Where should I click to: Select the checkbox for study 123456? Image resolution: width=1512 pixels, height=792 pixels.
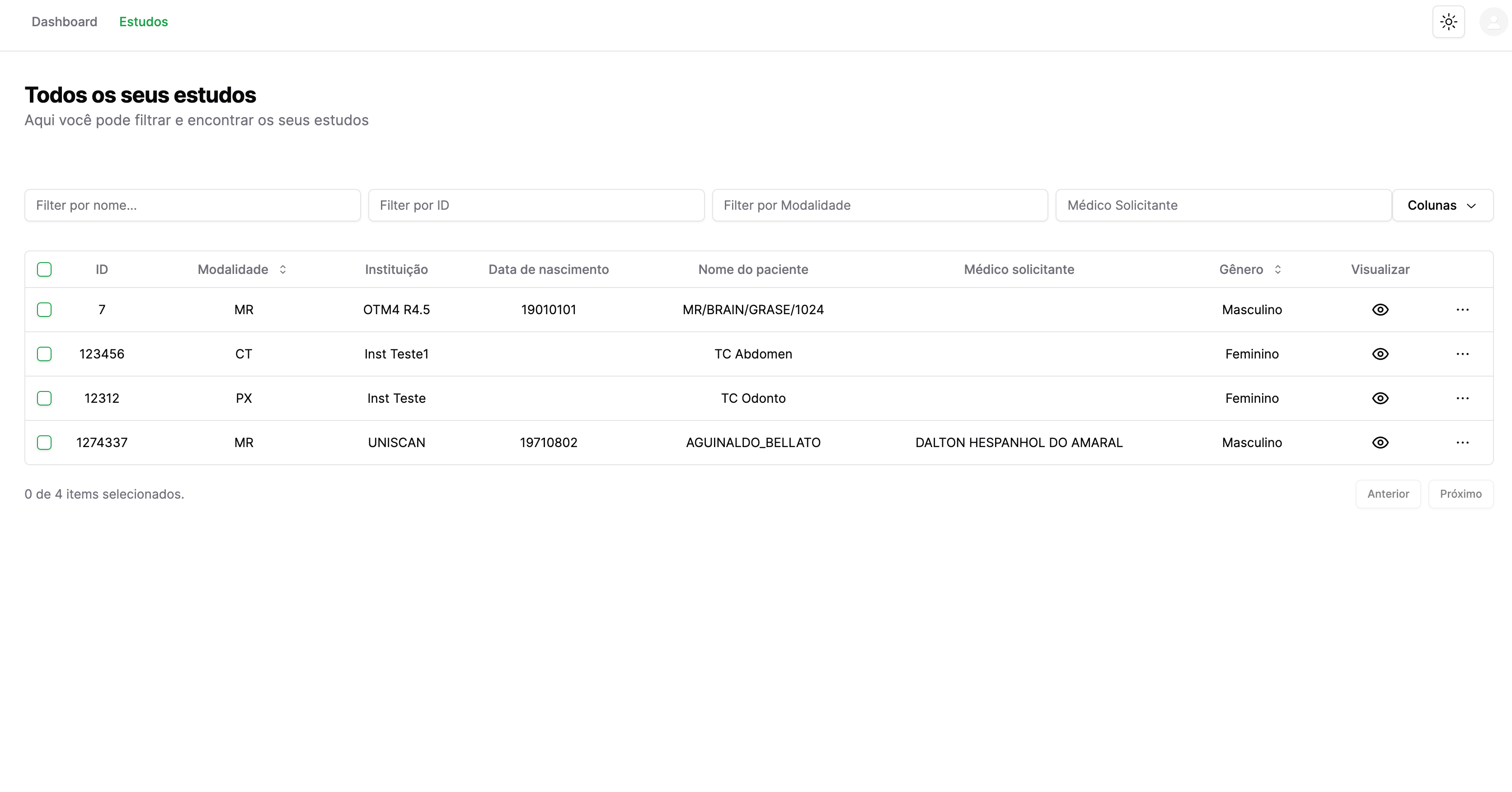44,354
